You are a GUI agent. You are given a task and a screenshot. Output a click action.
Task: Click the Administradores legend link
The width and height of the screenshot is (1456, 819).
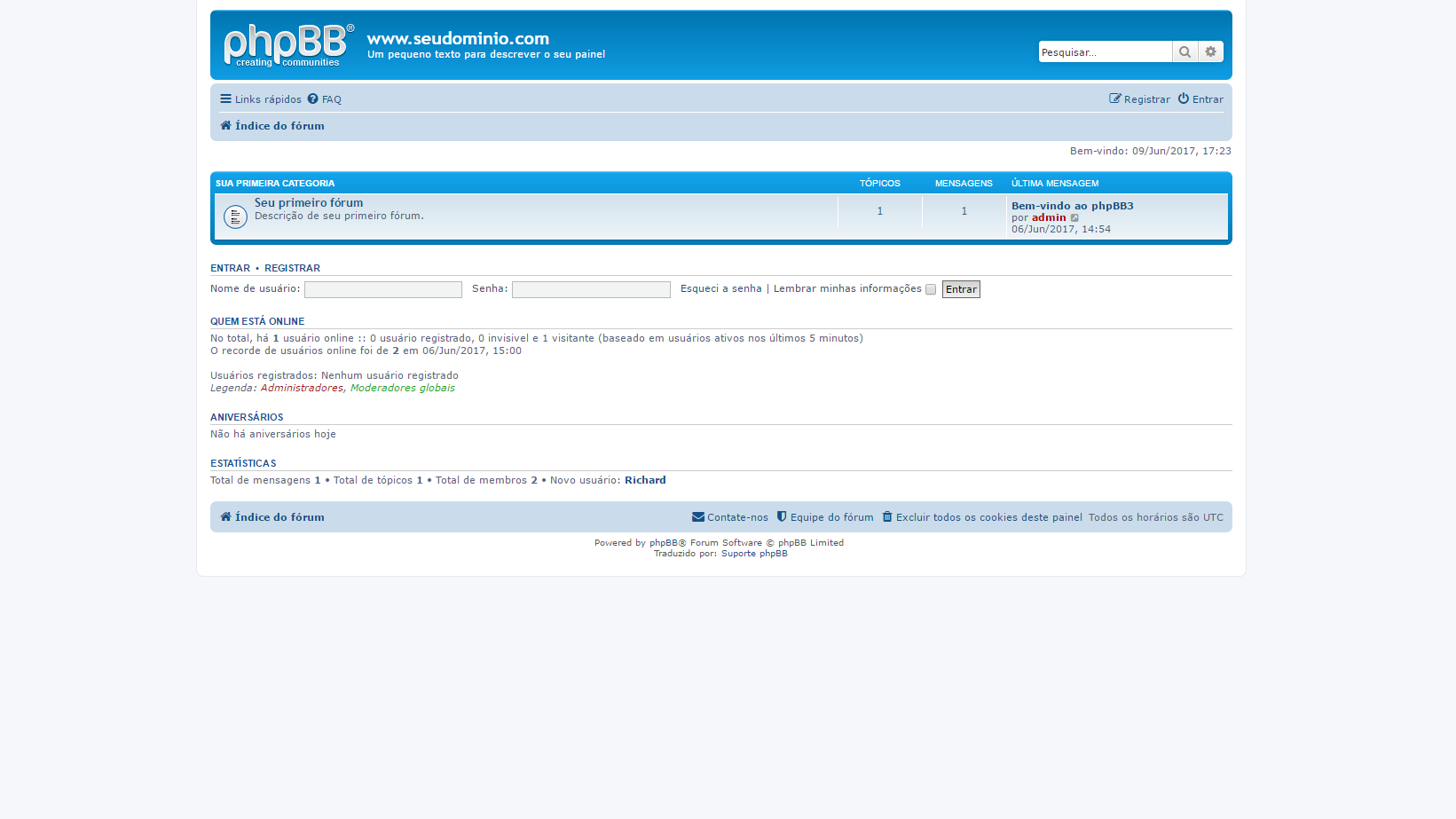point(302,388)
